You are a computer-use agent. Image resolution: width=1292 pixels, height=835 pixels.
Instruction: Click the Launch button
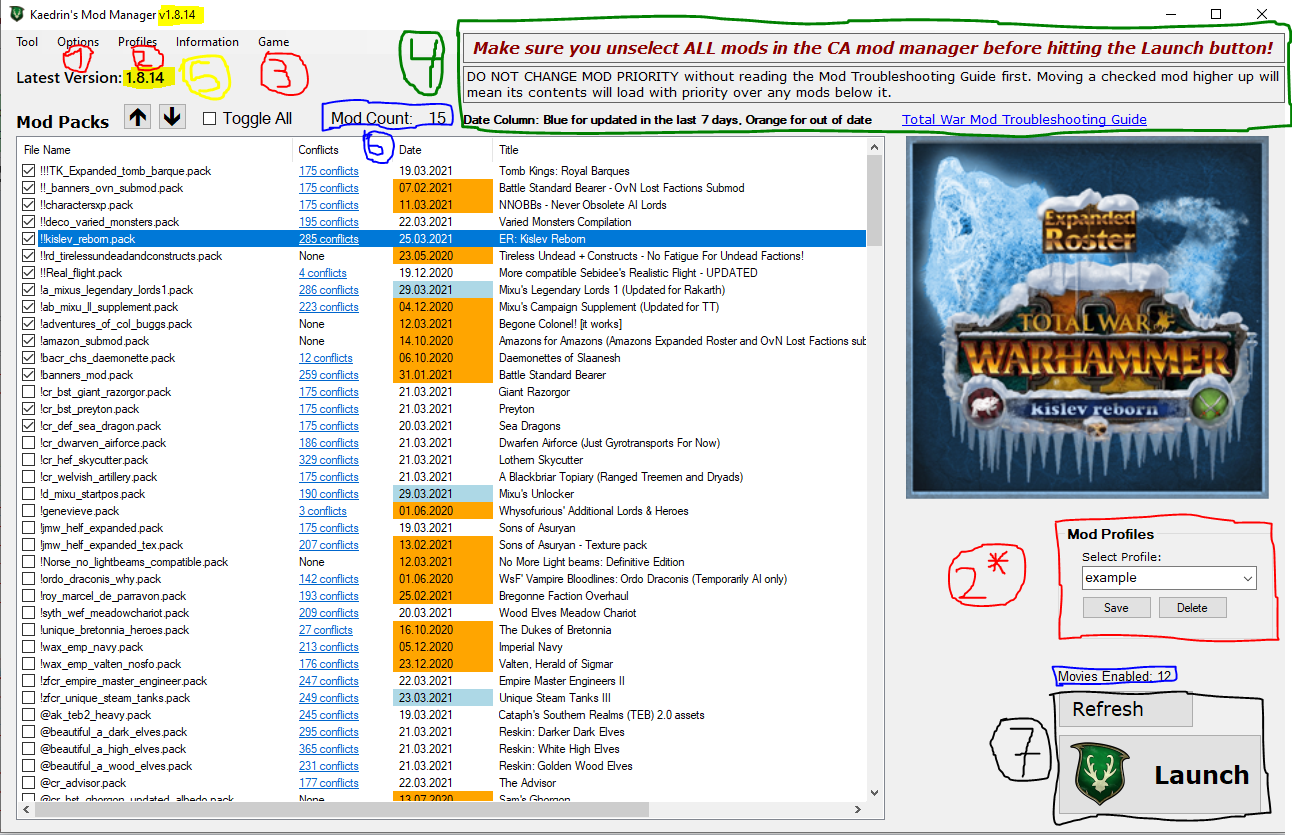pyautogui.click(x=1161, y=775)
